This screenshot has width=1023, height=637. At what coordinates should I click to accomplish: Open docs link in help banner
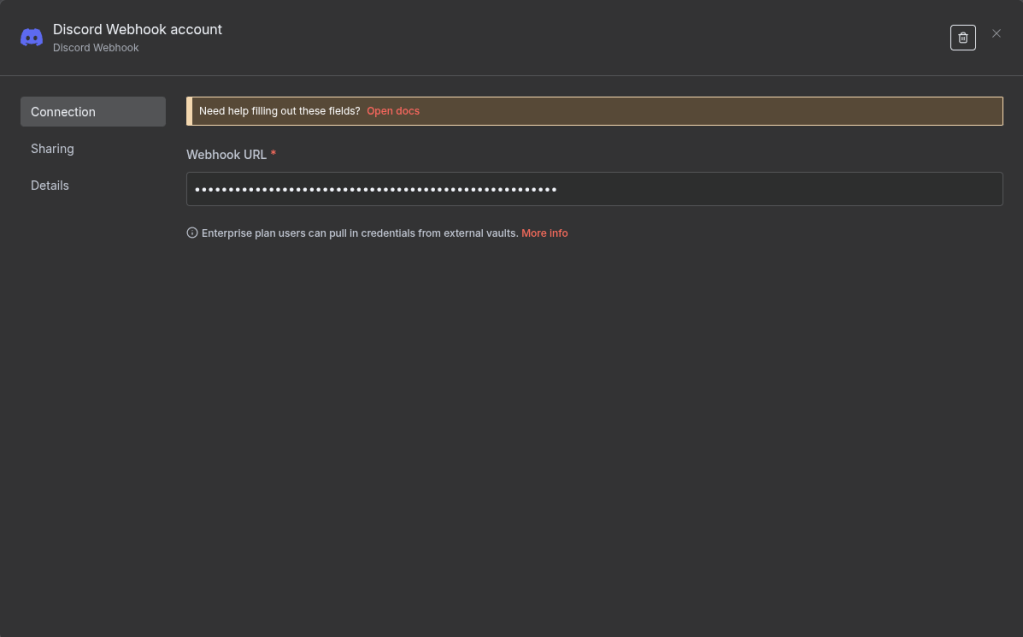coord(393,111)
